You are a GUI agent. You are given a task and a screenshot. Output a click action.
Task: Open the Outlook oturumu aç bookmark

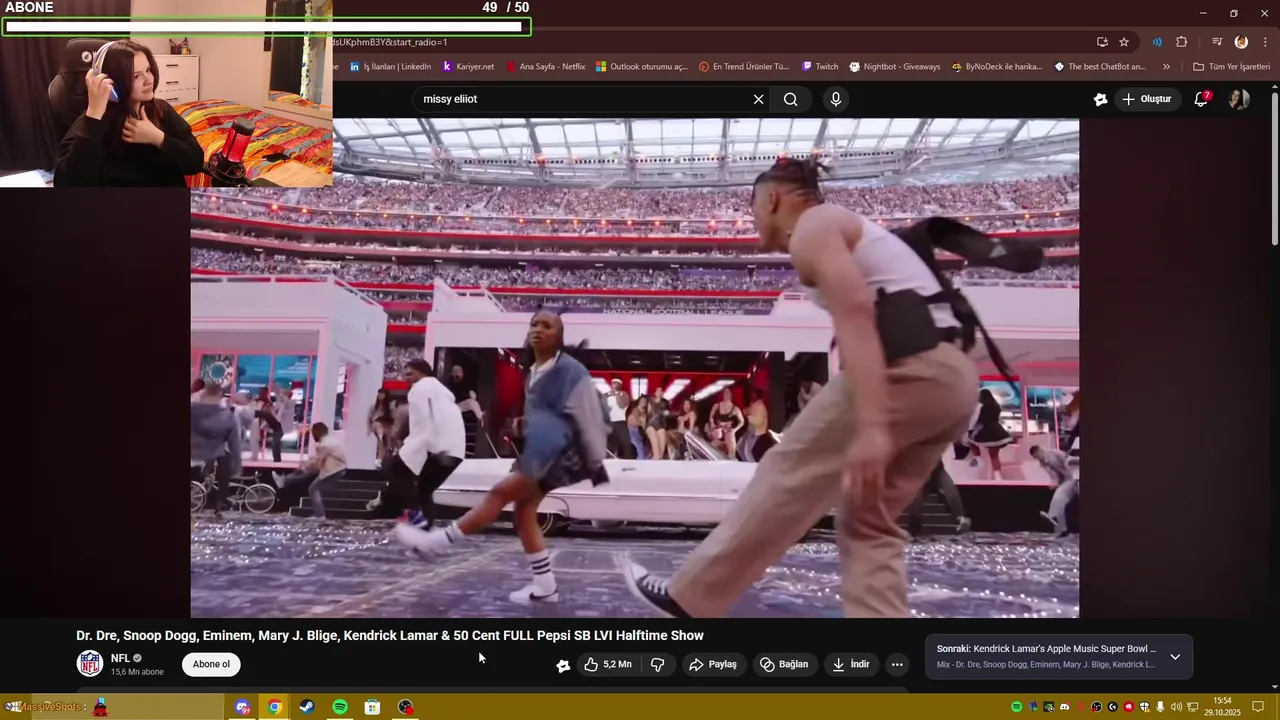pos(642,67)
